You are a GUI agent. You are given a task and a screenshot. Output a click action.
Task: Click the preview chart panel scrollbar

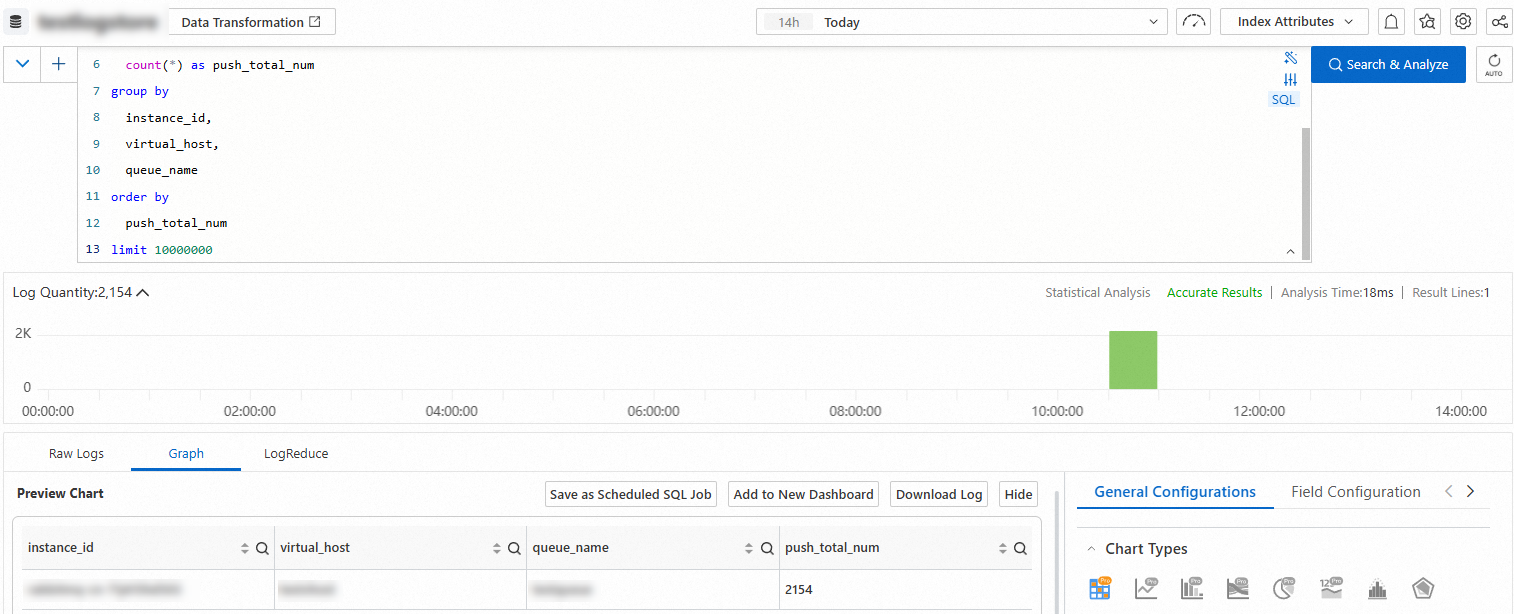(x=1056, y=550)
